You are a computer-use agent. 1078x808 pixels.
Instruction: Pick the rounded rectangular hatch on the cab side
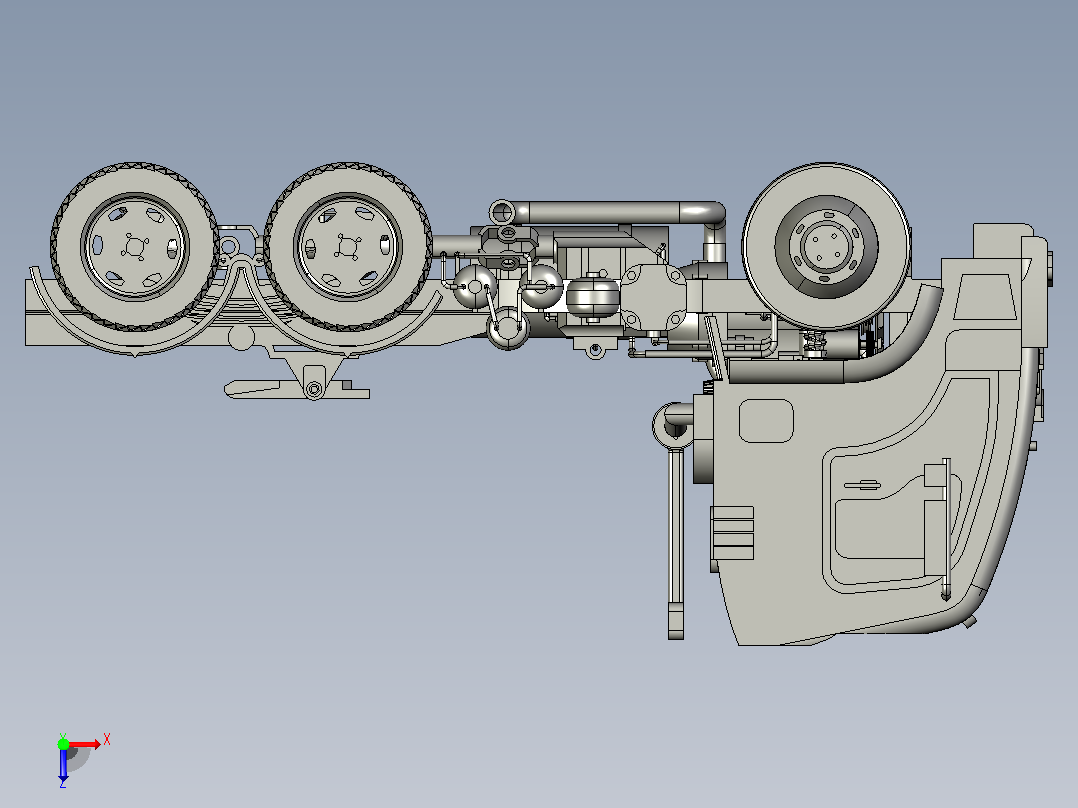pos(766,420)
